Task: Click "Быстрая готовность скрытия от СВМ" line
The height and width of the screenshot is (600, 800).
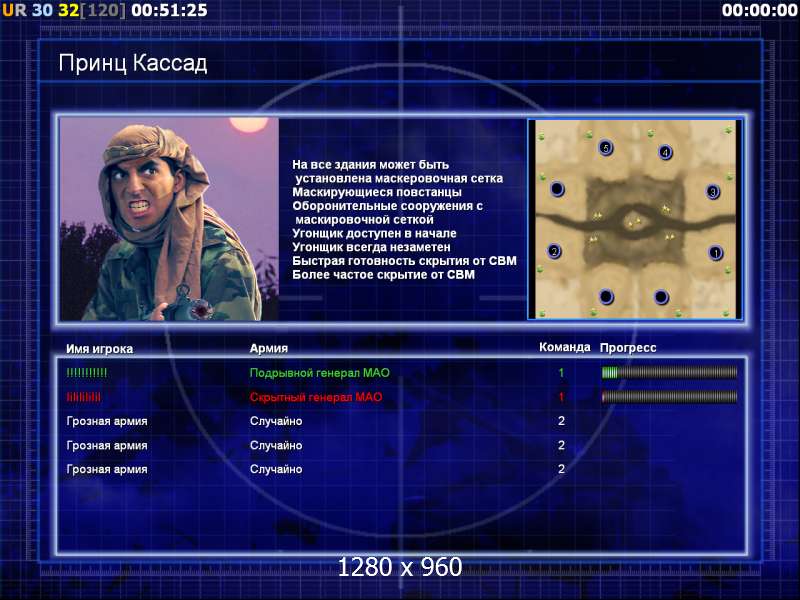Action: (404, 261)
